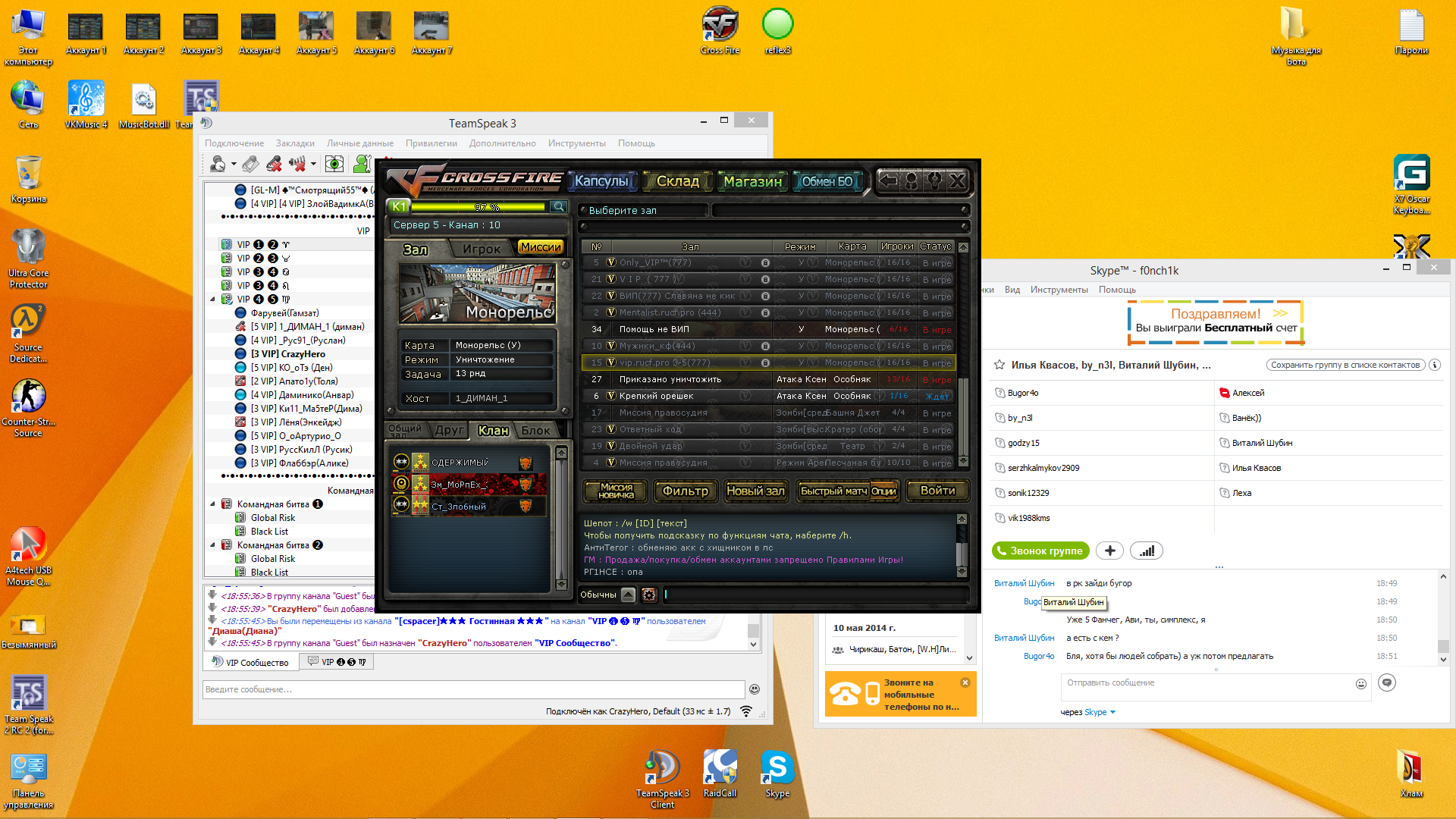The image size is (1456, 819).
Task: Open Фильтр in CrossFire lobby
Action: pos(686,491)
